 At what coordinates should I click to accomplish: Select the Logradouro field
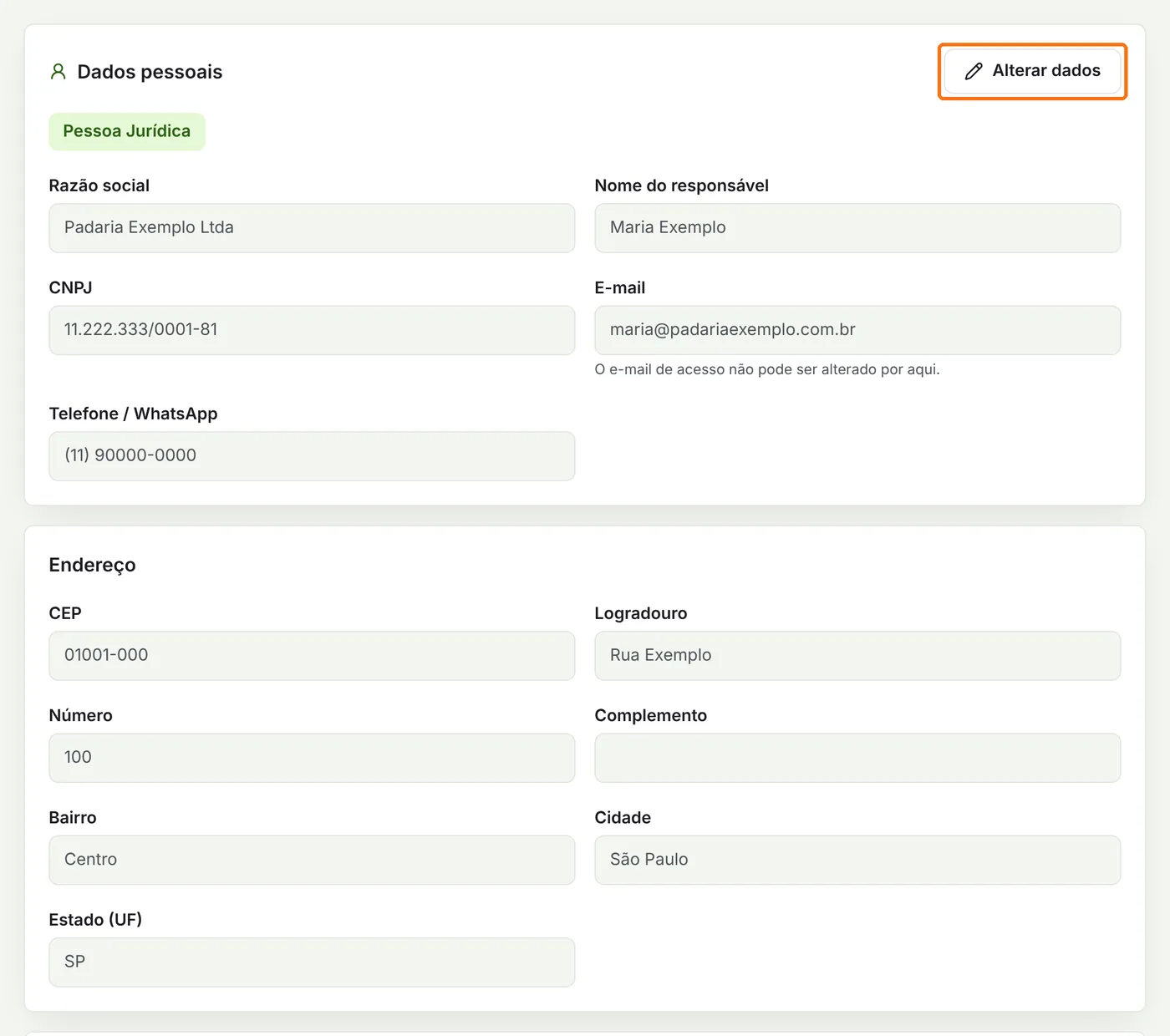click(x=857, y=656)
